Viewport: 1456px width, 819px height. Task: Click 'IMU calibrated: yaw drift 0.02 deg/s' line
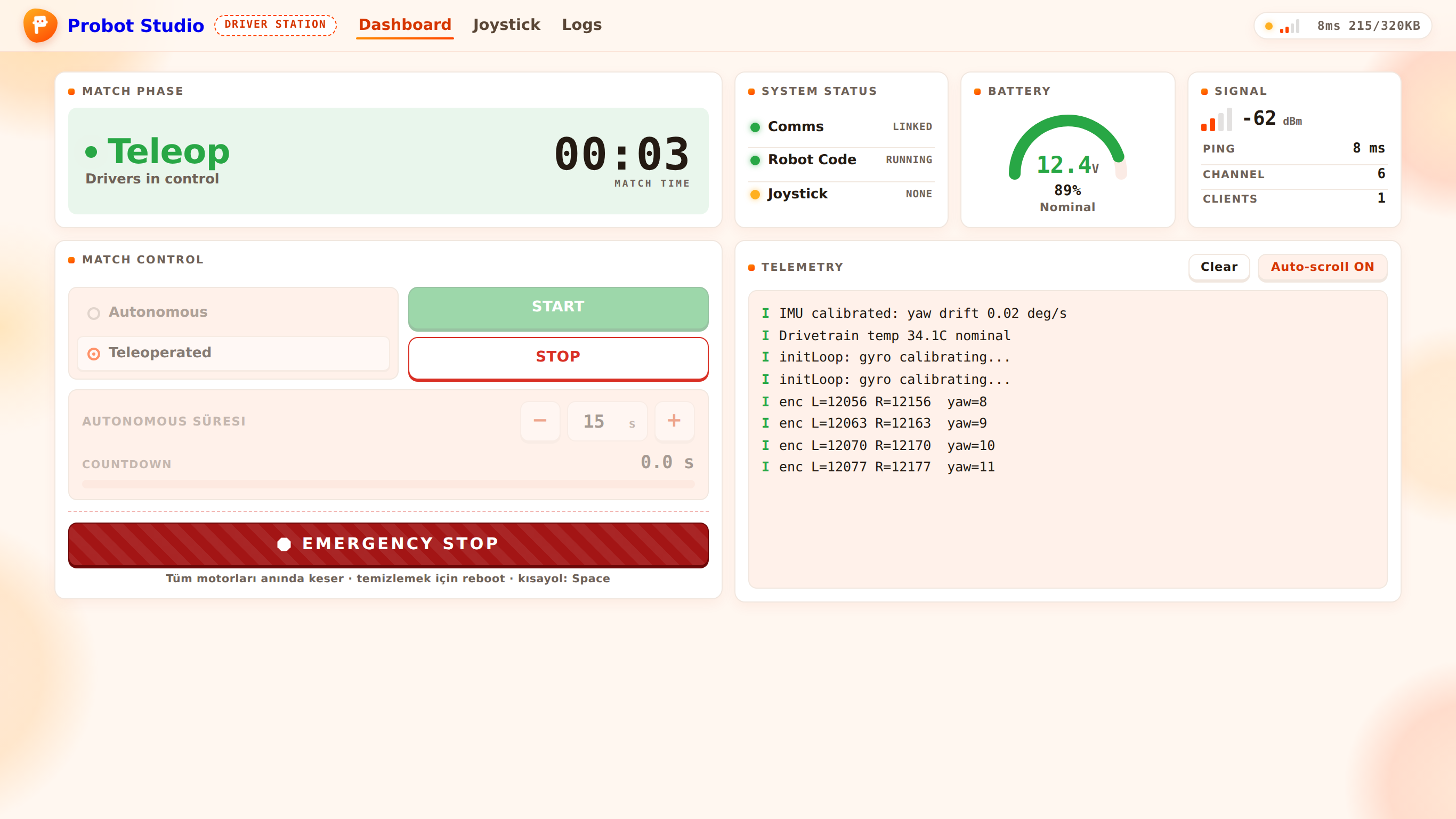[923, 314]
